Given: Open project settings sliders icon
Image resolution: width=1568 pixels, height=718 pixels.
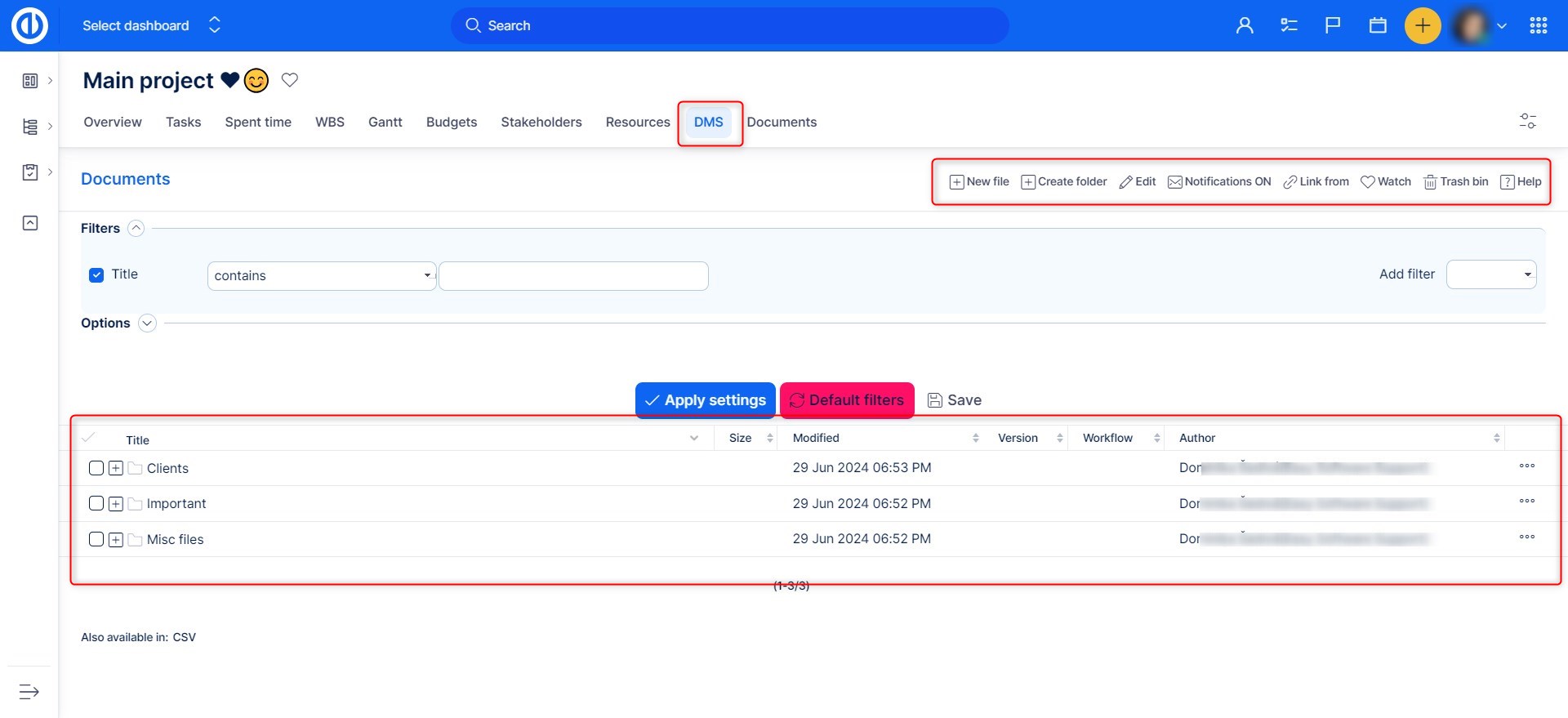Looking at the screenshot, I should [1527, 122].
